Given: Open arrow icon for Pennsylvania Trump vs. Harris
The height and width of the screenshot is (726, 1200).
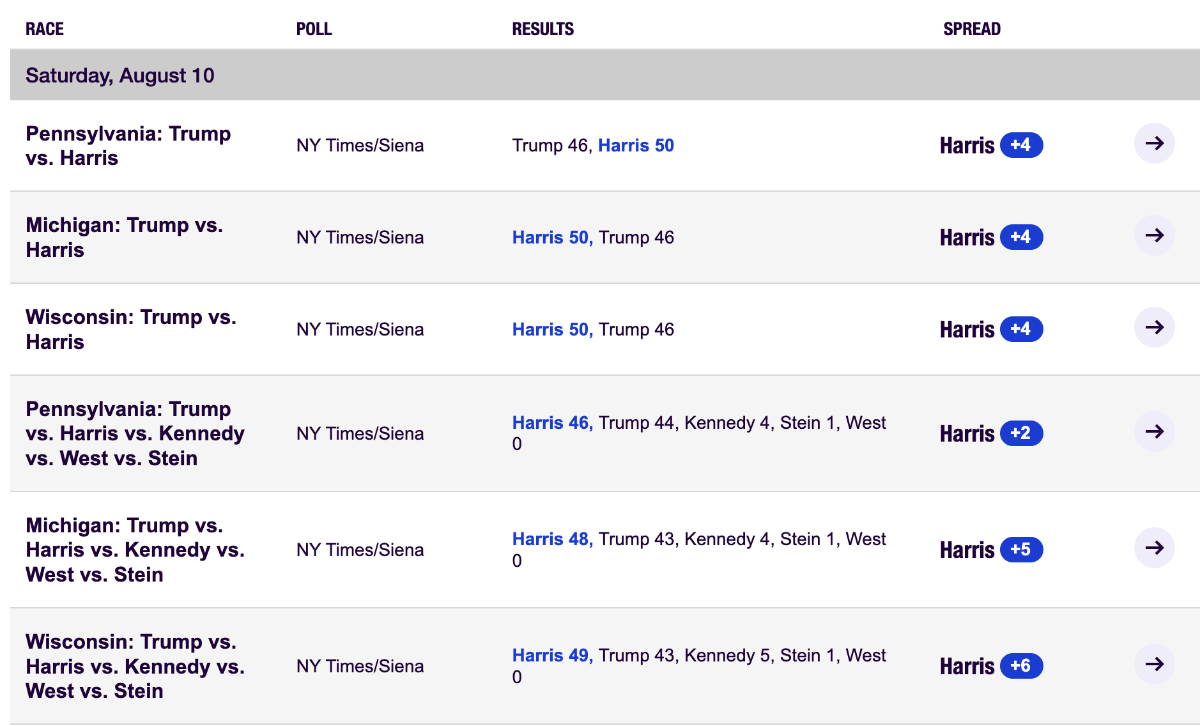Looking at the screenshot, I should coord(1154,144).
